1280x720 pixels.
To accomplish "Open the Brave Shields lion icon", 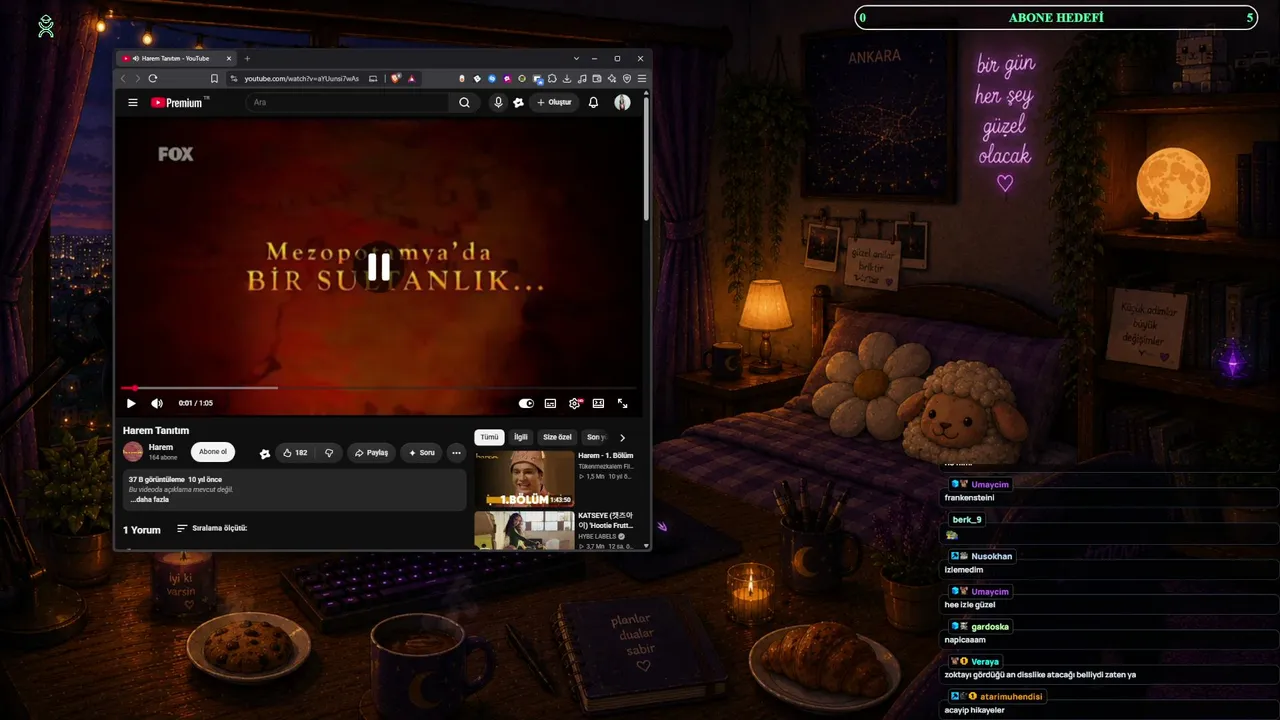I will tap(396, 78).
